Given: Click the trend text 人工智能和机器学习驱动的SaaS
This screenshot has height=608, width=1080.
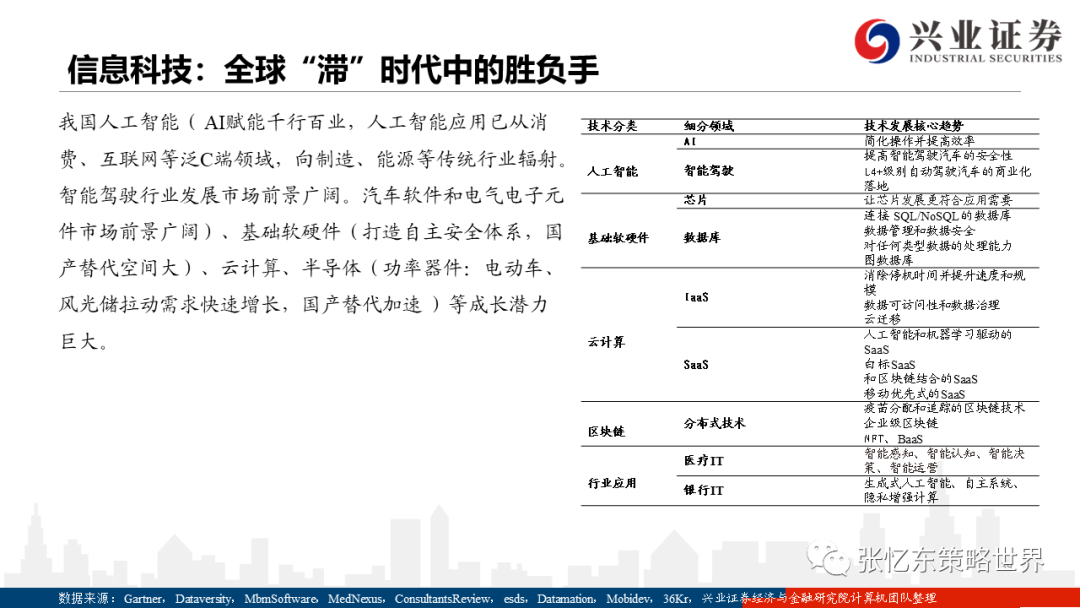Looking at the screenshot, I should [x=937, y=342].
